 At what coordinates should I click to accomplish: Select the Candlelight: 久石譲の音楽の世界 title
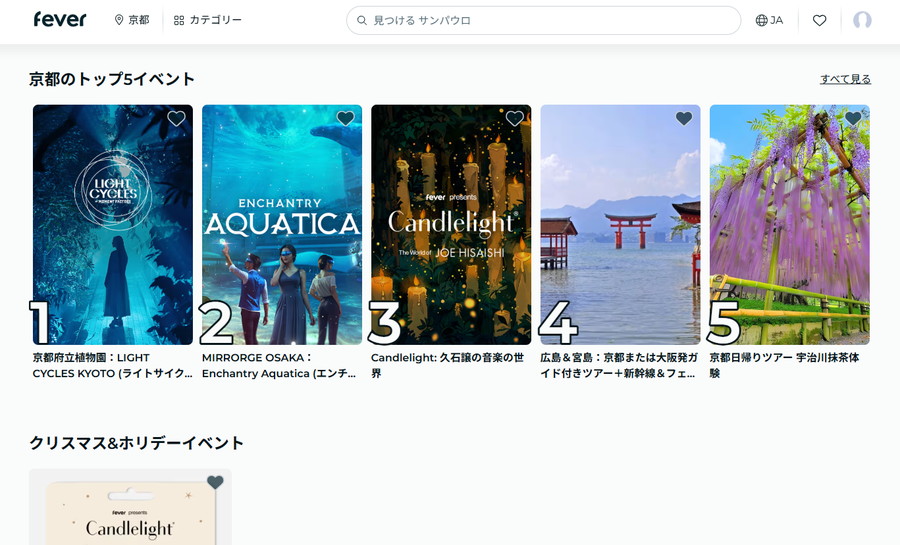point(447,365)
